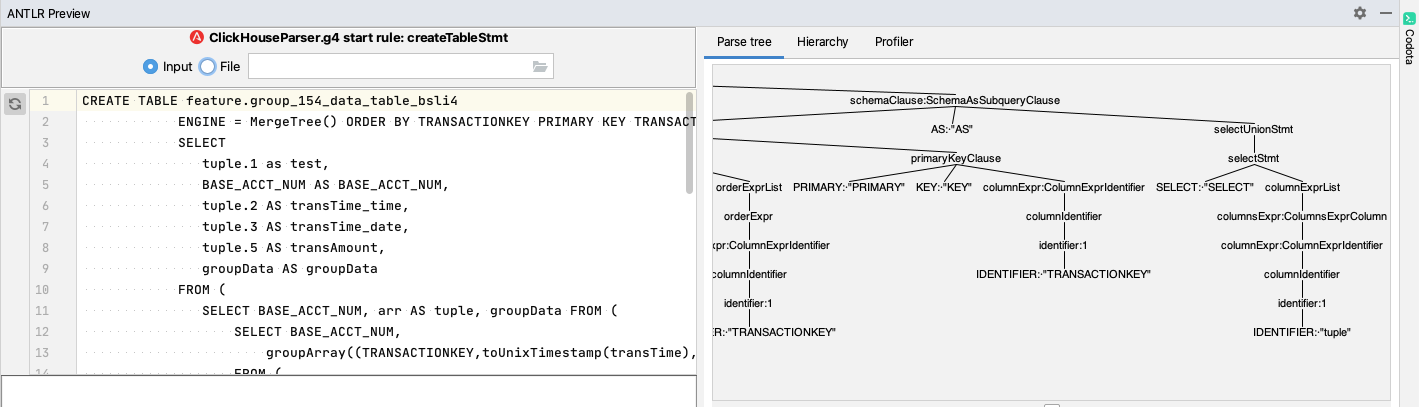The height and width of the screenshot is (407, 1419).
Task: Click the editor vertical scrollbar
Action: click(x=689, y=143)
